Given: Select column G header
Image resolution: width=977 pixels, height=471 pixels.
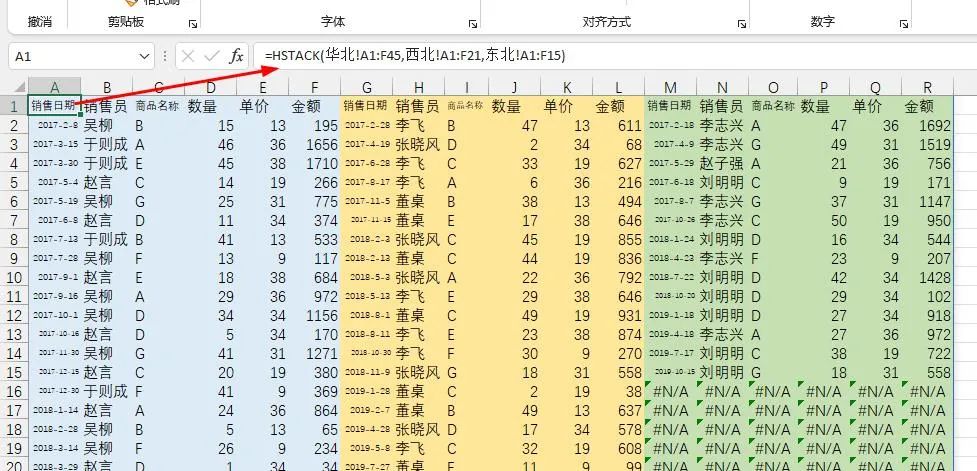Looking at the screenshot, I should point(367,87).
